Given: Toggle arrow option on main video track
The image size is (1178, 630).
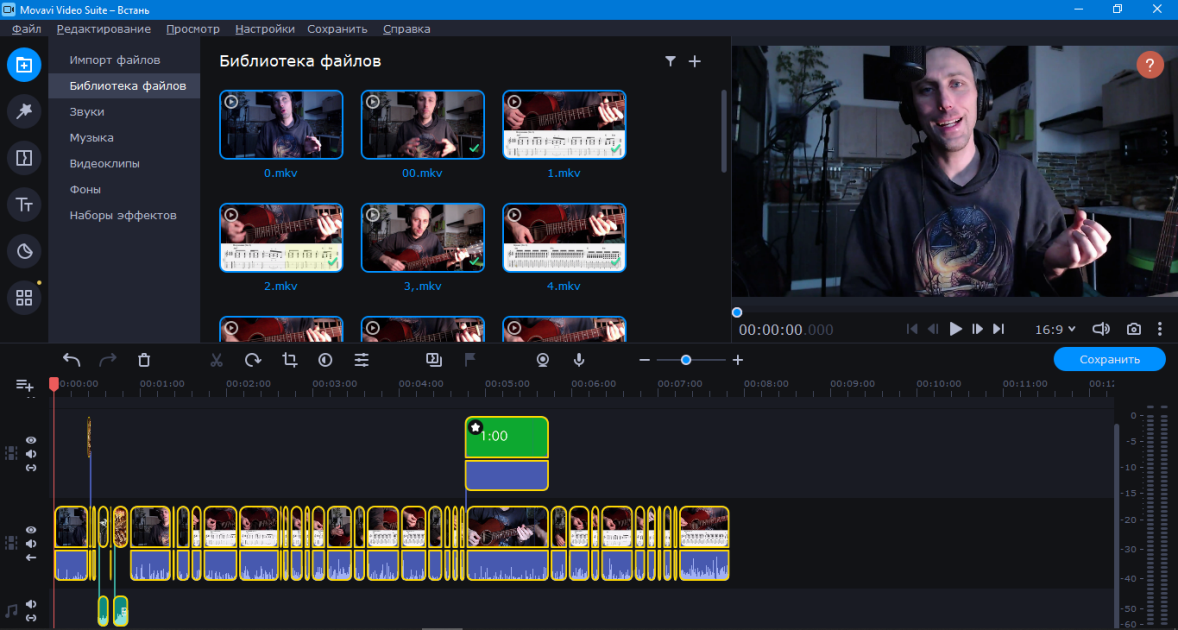Looking at the screenshot, I should click(31, 557).
